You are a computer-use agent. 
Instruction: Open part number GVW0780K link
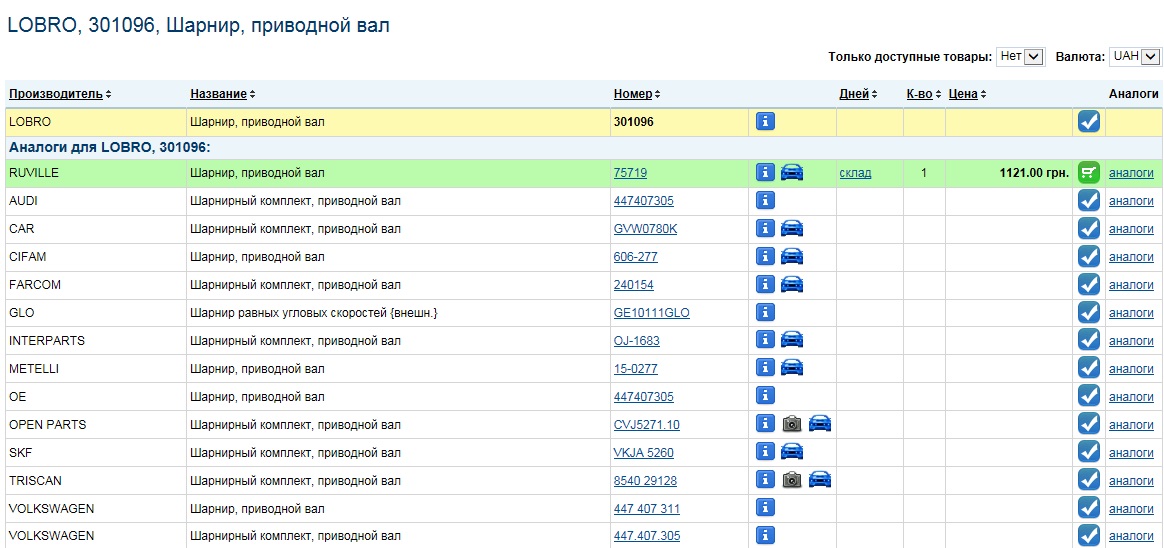[645, 229]
